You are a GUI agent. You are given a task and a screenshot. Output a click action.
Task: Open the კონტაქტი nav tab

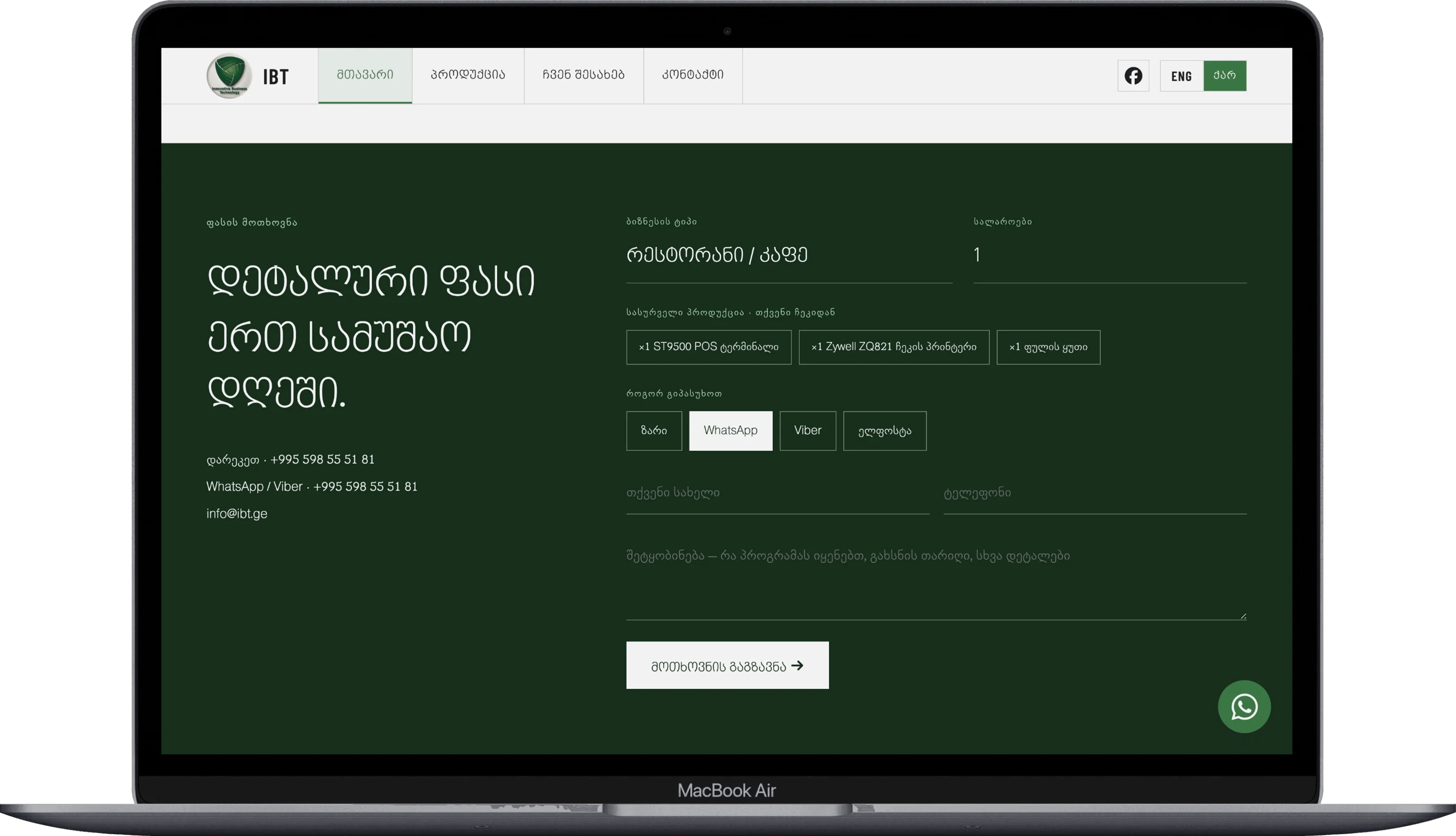pyautogui.click(x=692, y=75)
